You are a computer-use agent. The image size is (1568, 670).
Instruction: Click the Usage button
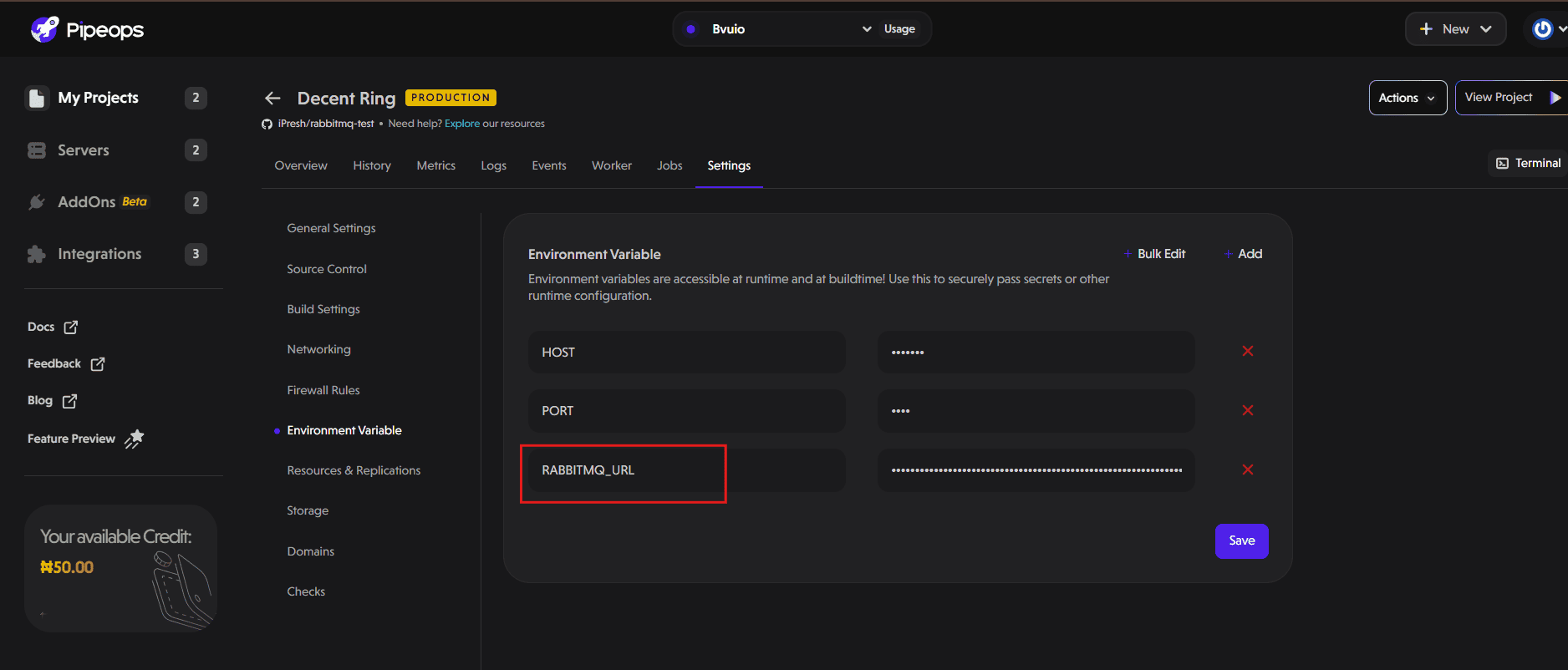(899, 29)
